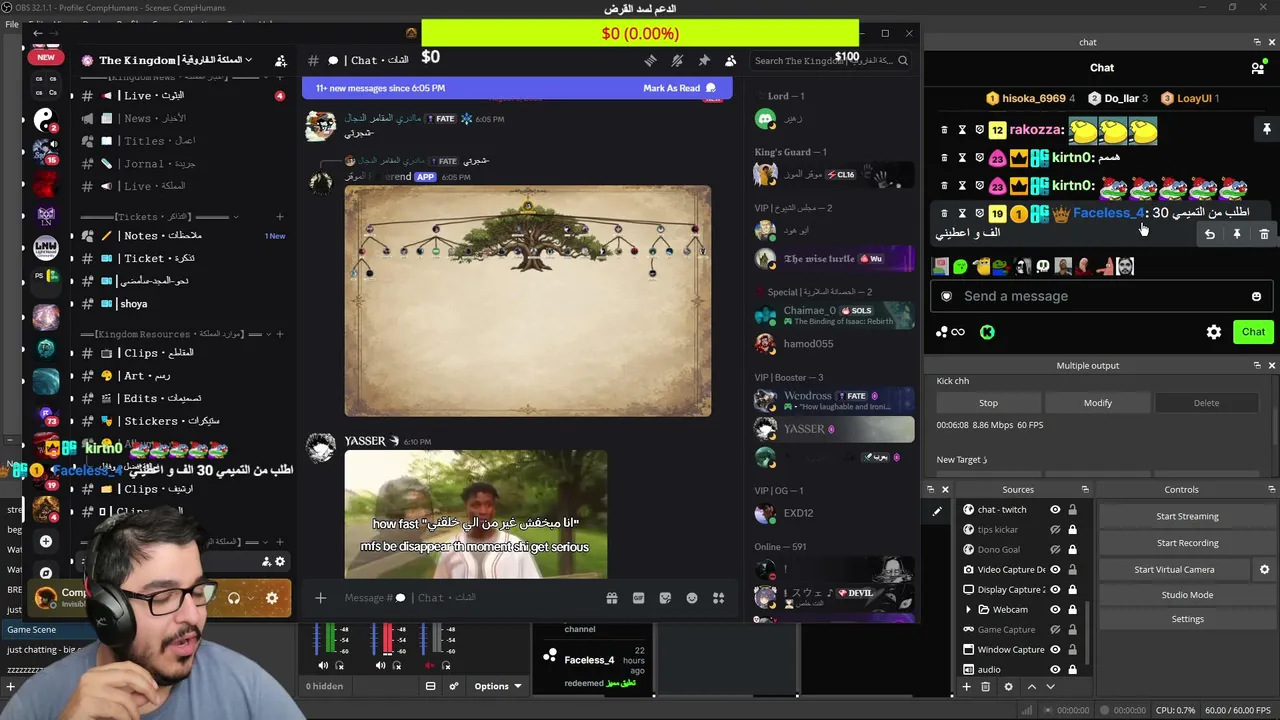This screenshot has width=1280, height=720.
Task: Delete the Faceless_4 message via hover toolbar
Action: [x=1264, y=234]
